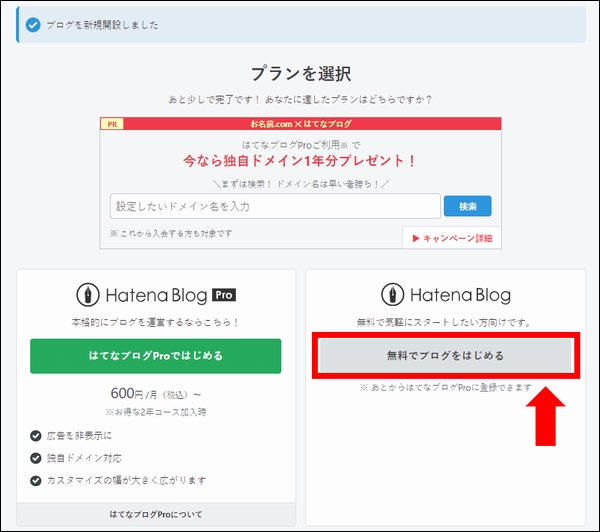This screenshot has height=532, width=600.
Task: Click the あと少しで完了です! subtitle text
Action: point(215,100)
